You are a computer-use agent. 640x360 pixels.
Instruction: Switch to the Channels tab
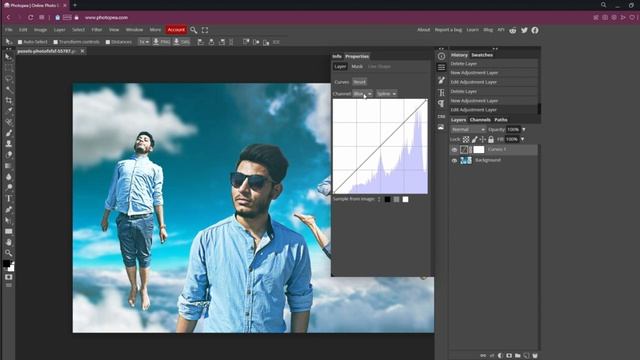(480, 120)
